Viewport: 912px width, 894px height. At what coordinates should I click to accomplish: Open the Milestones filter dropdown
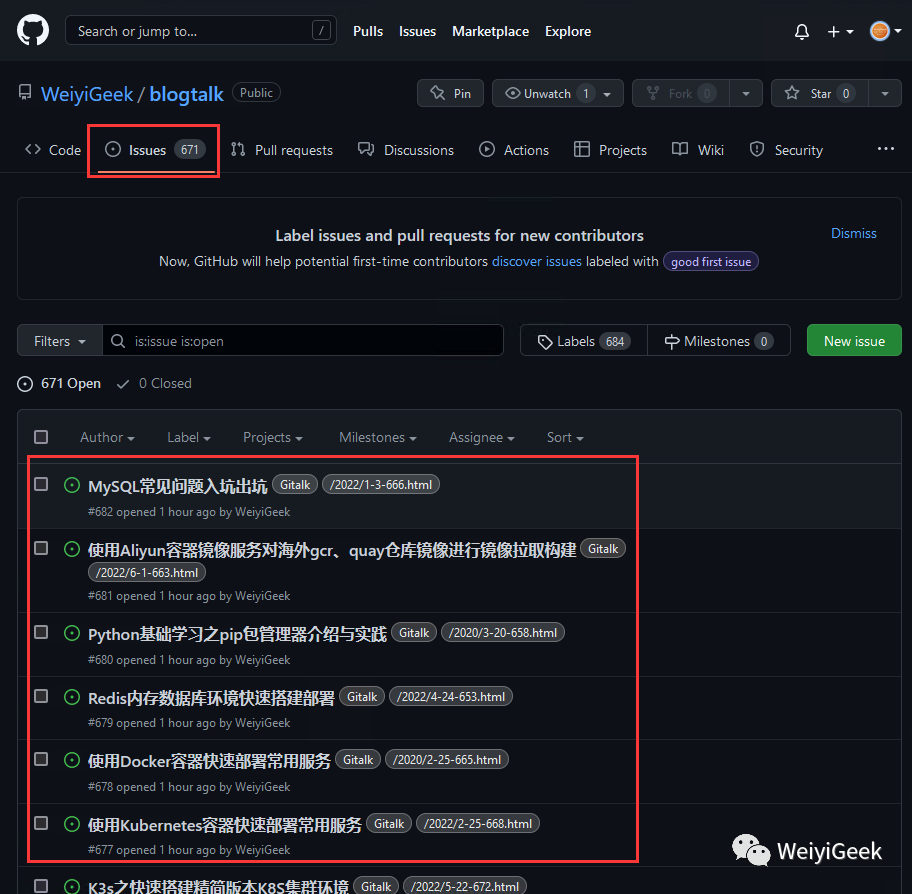point(377,437)
